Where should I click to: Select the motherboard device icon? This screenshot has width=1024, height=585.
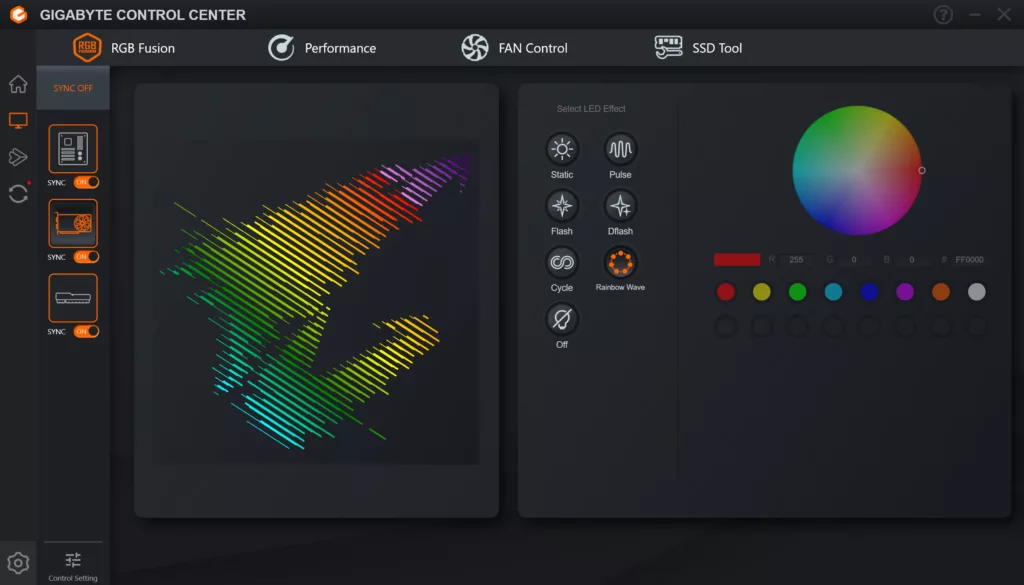click(73, 149)
